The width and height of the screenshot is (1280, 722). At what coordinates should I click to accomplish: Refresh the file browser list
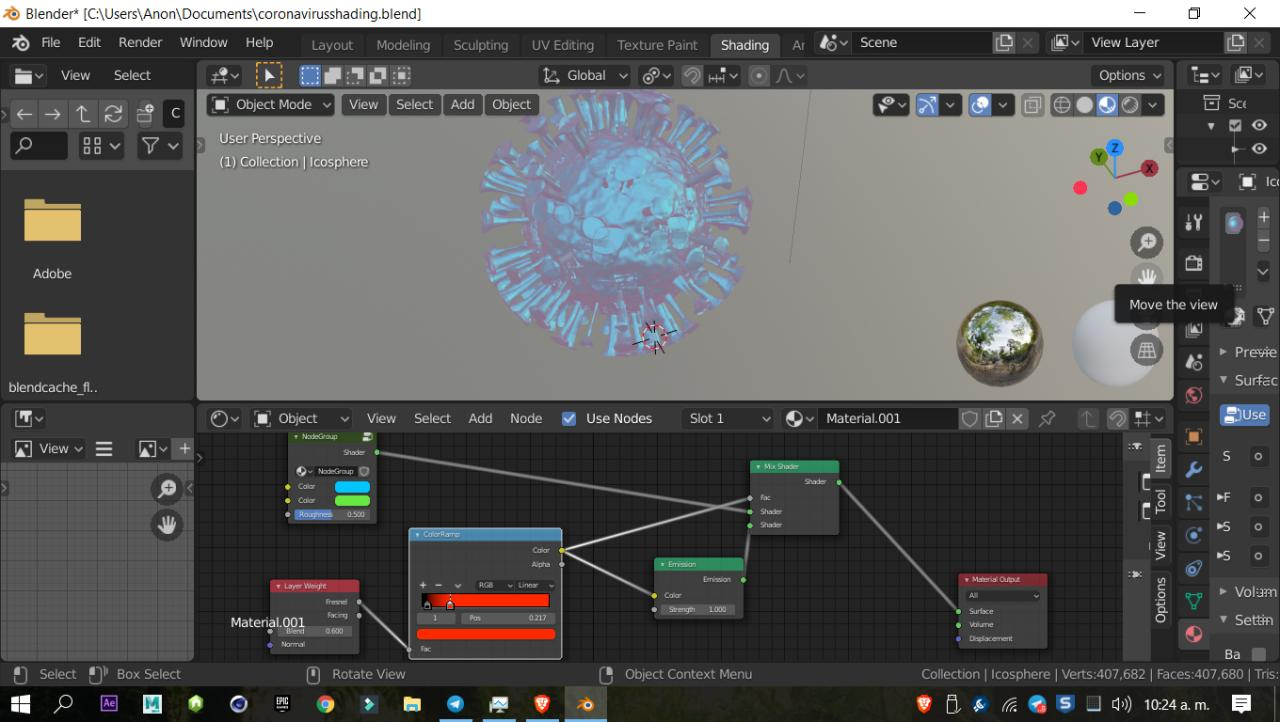coord(113,114)
